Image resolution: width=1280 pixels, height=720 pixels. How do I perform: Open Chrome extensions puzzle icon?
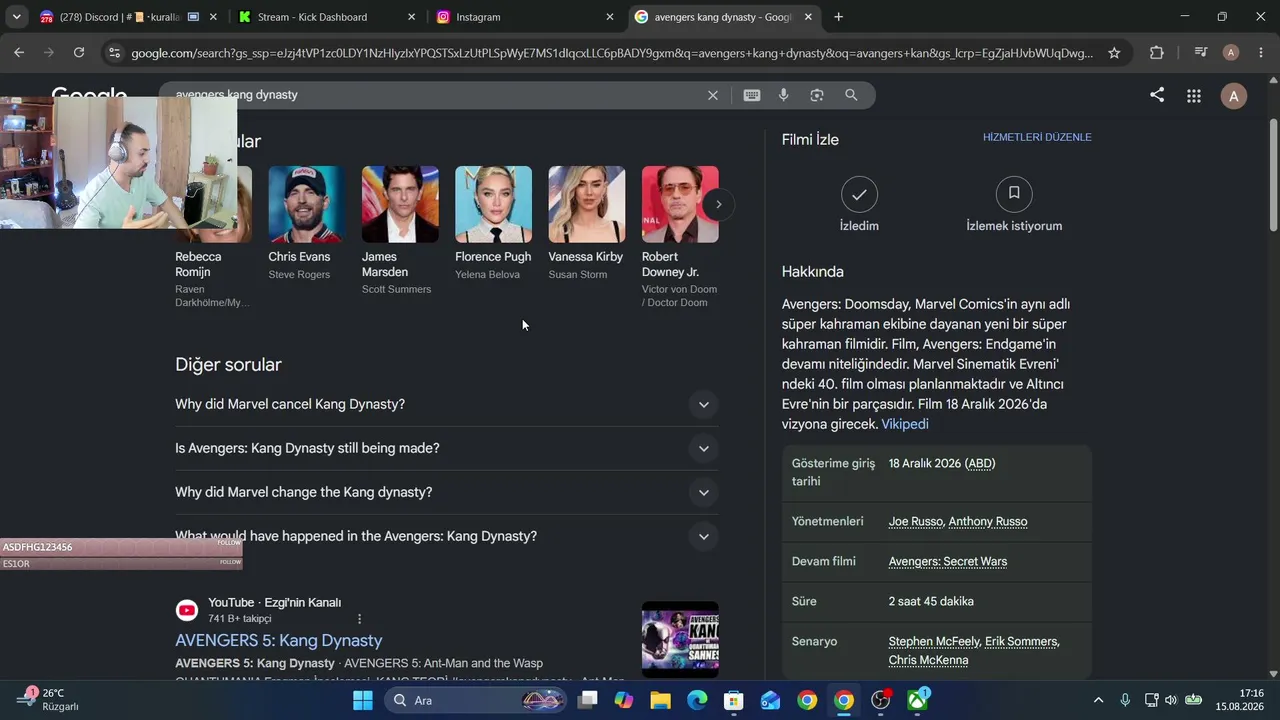(1157, 53)
